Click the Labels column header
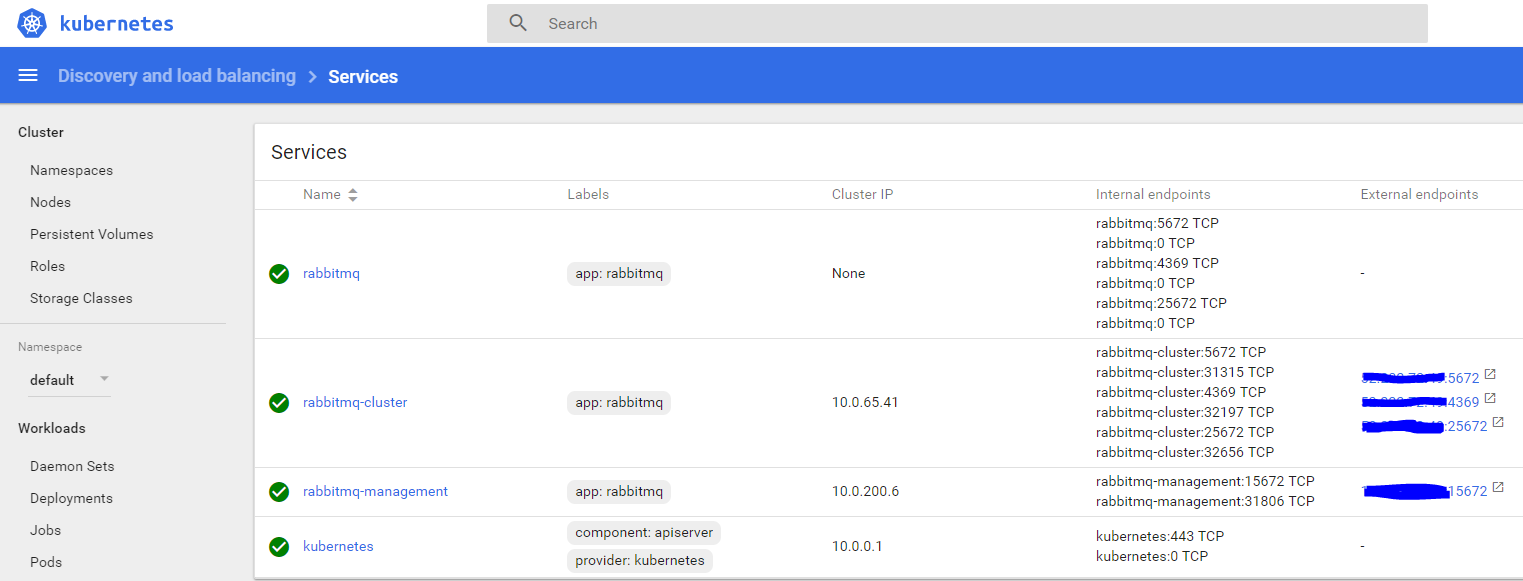Image resolution: width=1523 pixels, height=581 pixels. (x=588, y=195)
